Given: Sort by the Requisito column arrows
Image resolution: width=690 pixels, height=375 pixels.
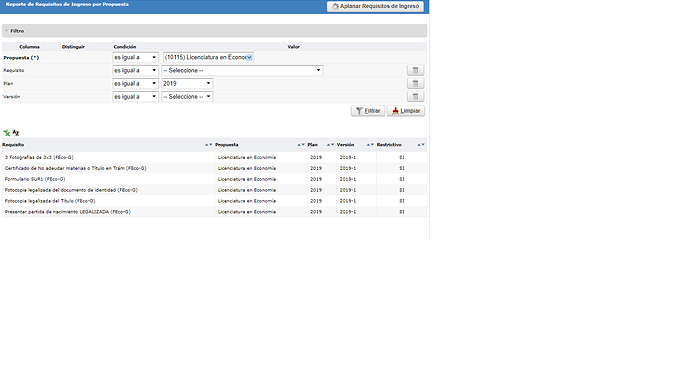Looking at the screenshot, I should tap(209, 145).
